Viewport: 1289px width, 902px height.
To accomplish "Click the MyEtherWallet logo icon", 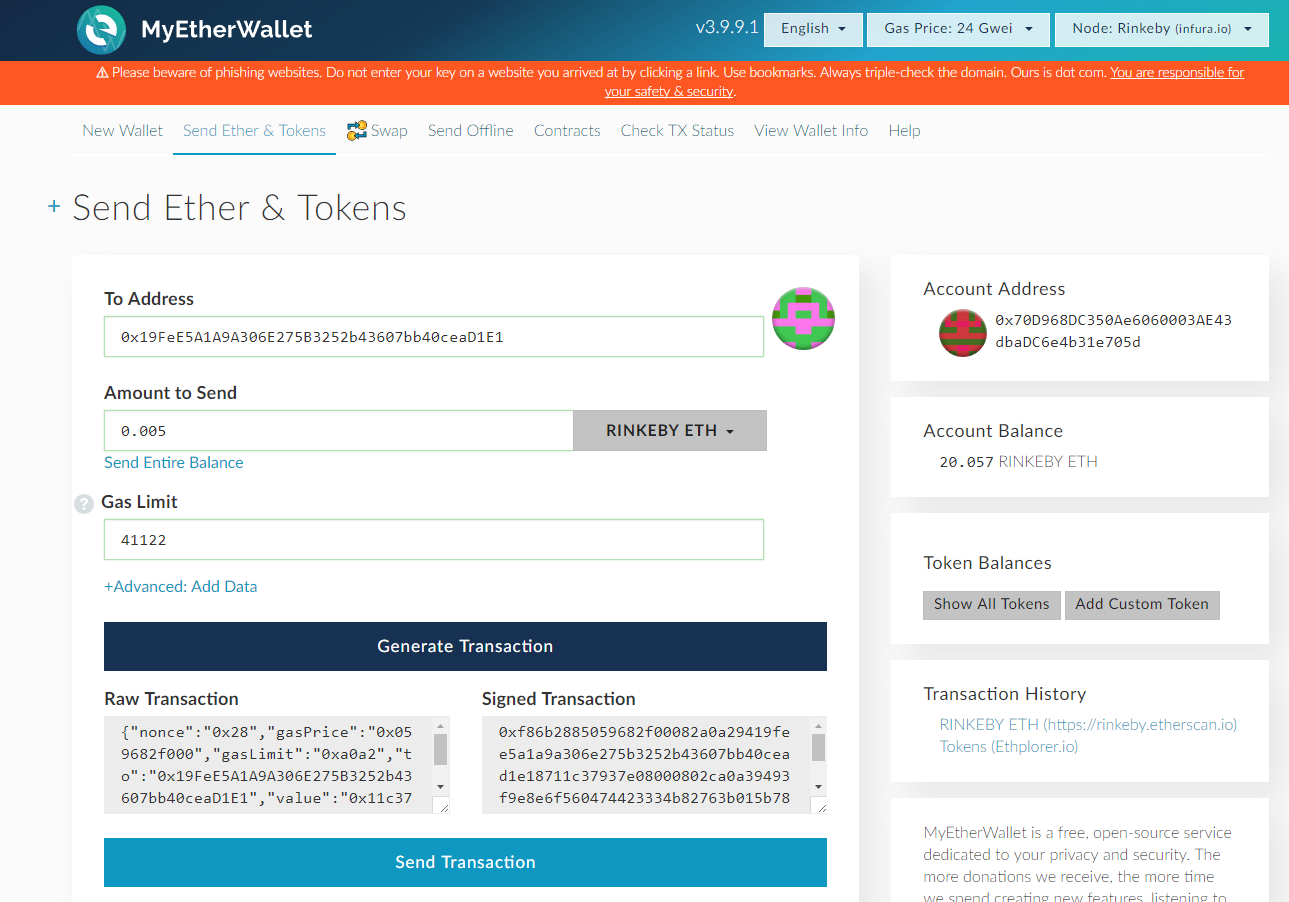I will pos(102,30).
